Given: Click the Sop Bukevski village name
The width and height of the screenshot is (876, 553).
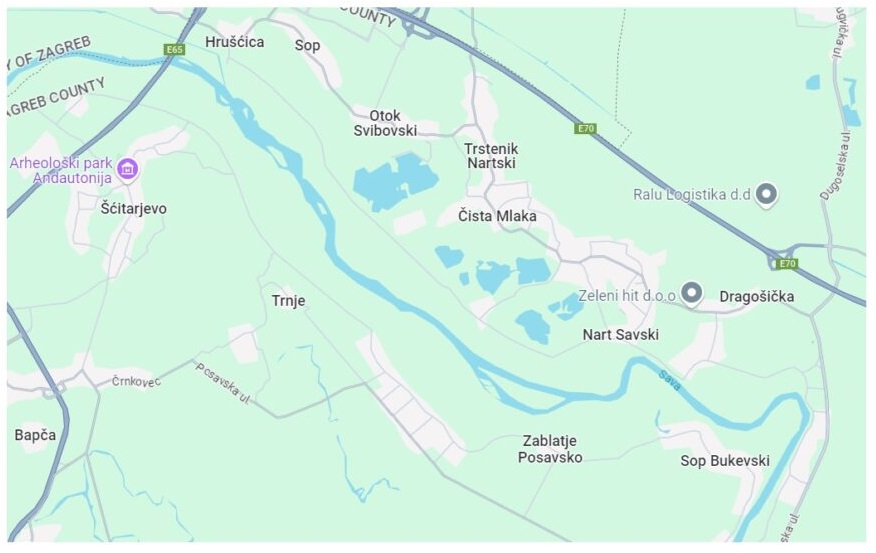Looking at the screenshot, I should (x=725, y=461).
